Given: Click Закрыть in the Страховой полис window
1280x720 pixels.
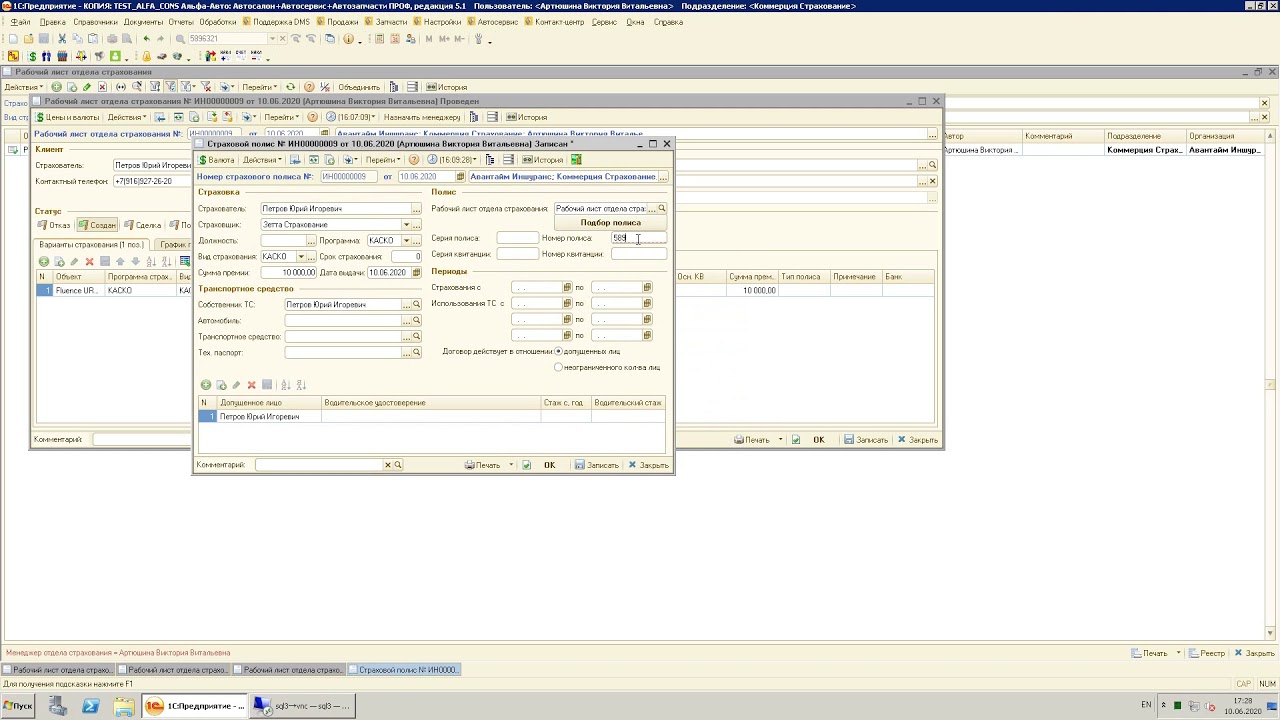Looking at the screenshot, I should click(648, 465).
